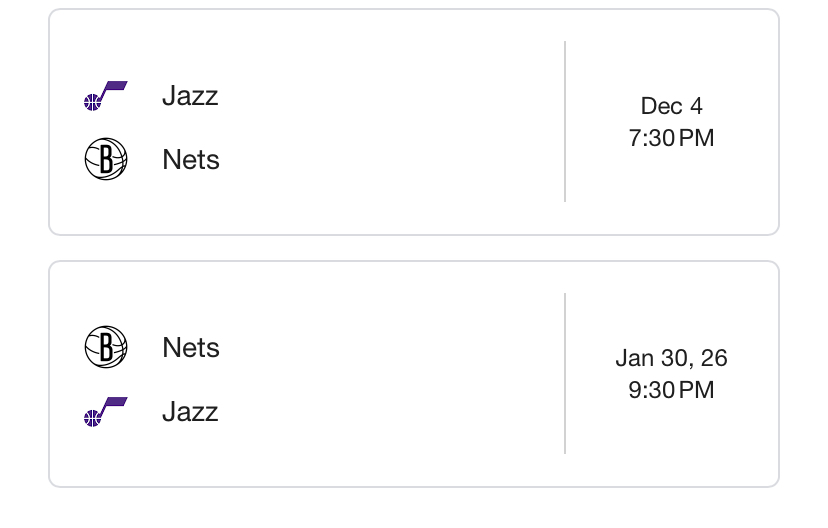Image resolution: width=828 pixels, height=528 pixels.
Task: Click the Dec 4 date label
Action: tap(671, 106)
